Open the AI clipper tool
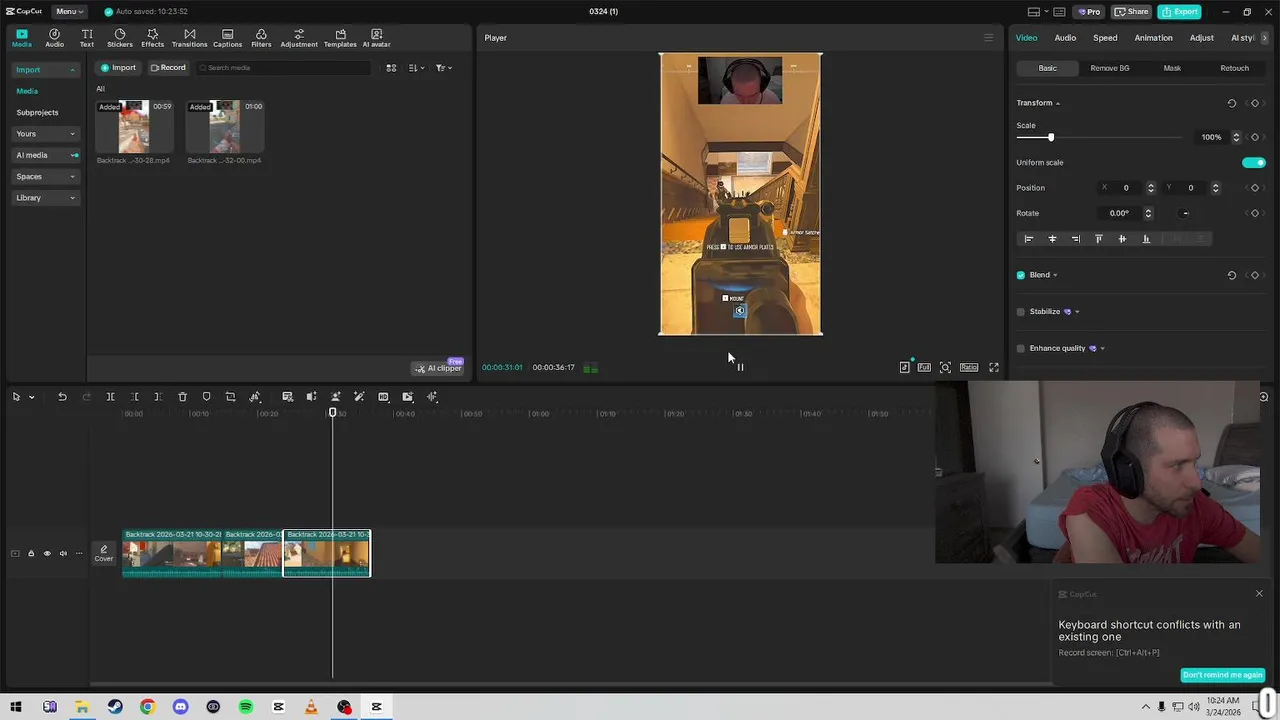 point(439,368)
